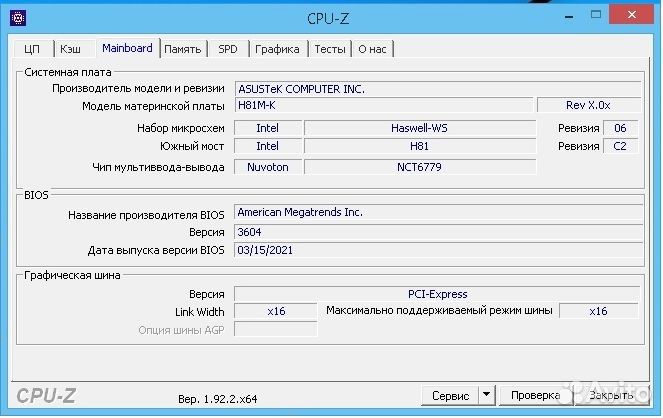
Task: Click the empty Опция шины AGP field
Action: coord(276,330)
